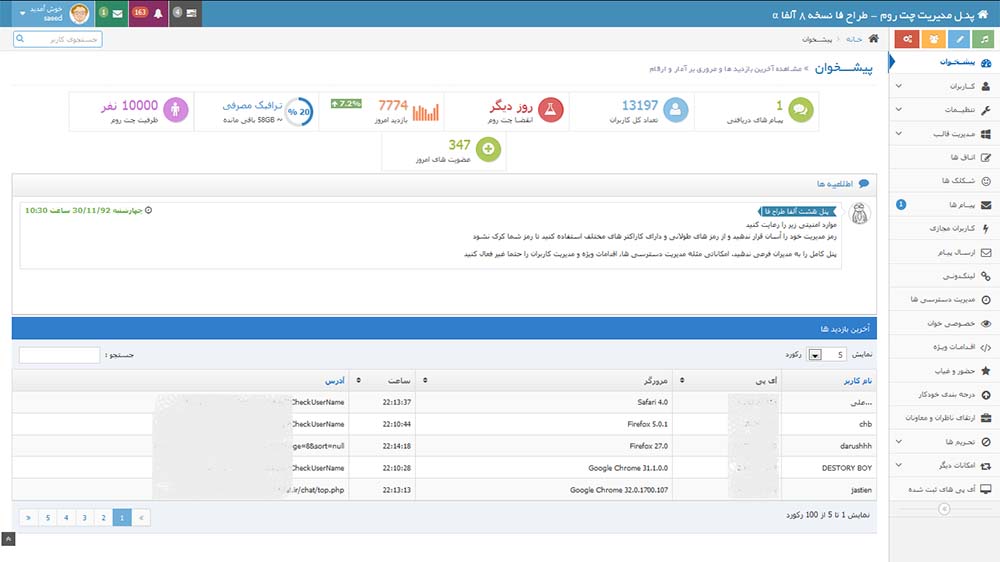
Task: Select the active page 1 pagination button
Action: 122,518
